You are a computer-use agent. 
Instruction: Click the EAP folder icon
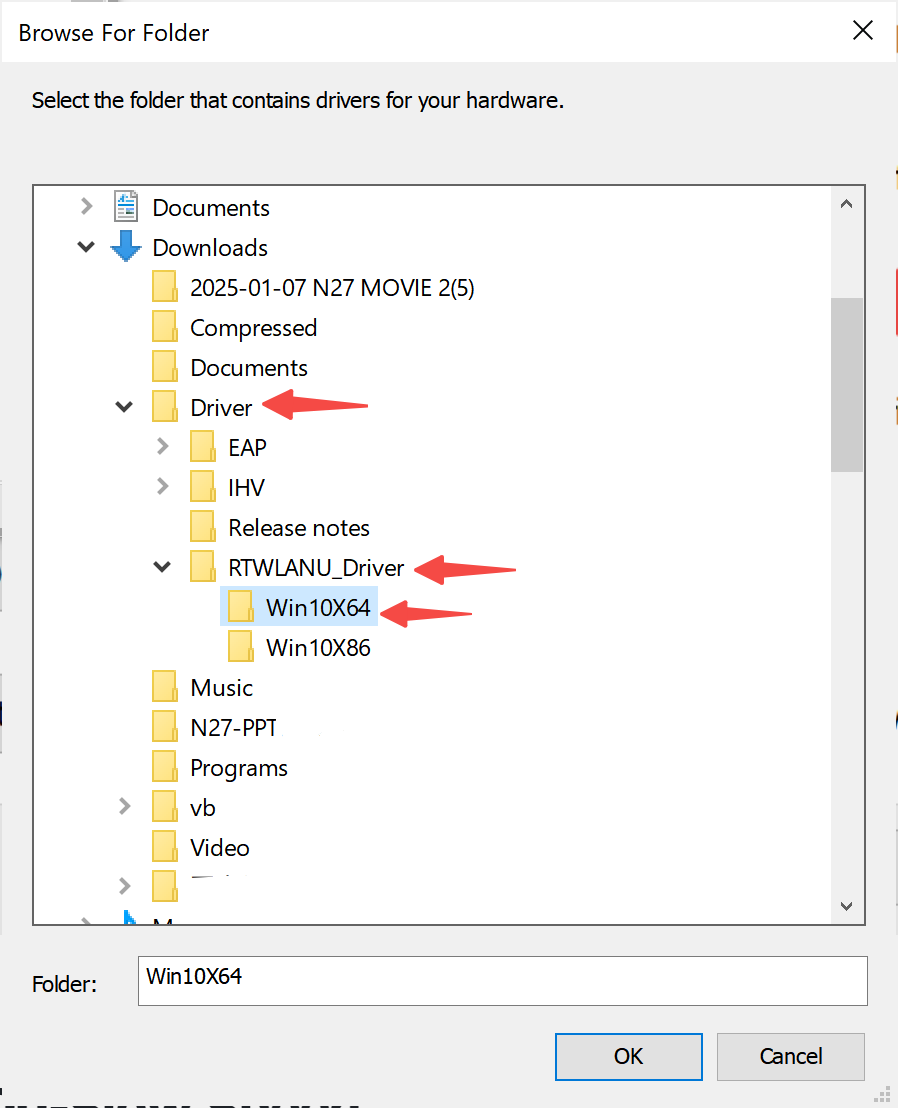tap(203, 447)
